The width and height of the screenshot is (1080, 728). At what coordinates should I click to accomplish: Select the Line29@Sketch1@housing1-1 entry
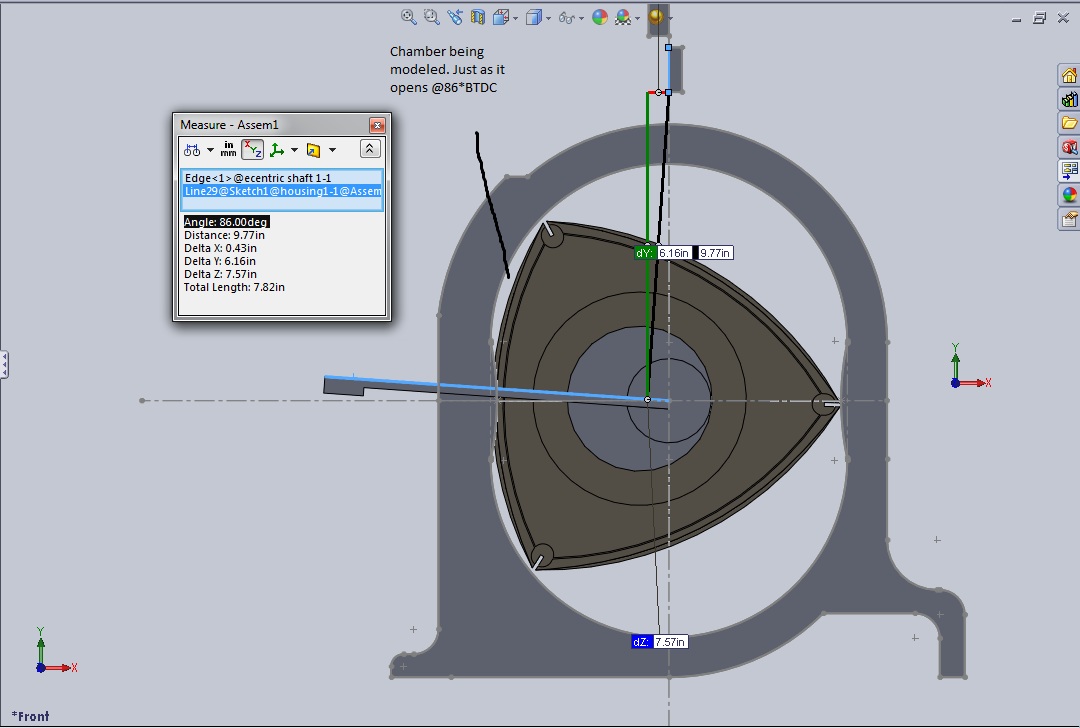click(282, 191)
